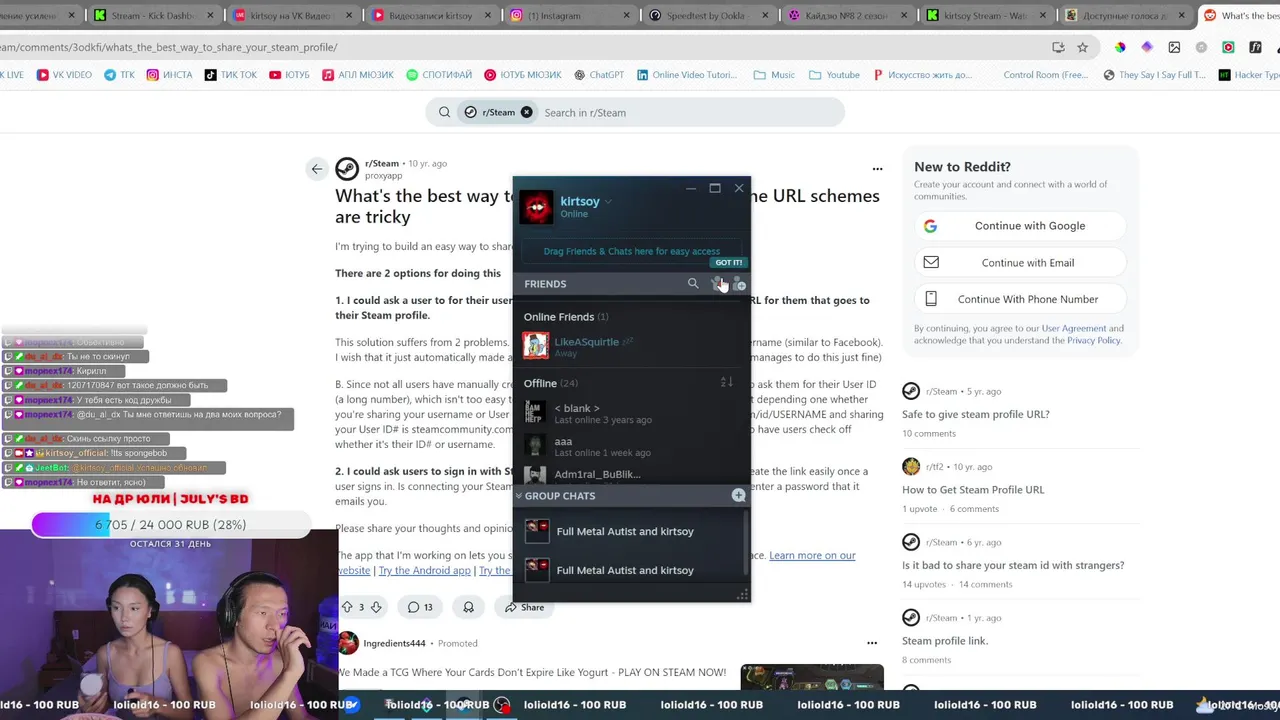This screenshot has height=720, width=1280.
Task: Upvote the Reddit post
Action: tap(347, 607)
